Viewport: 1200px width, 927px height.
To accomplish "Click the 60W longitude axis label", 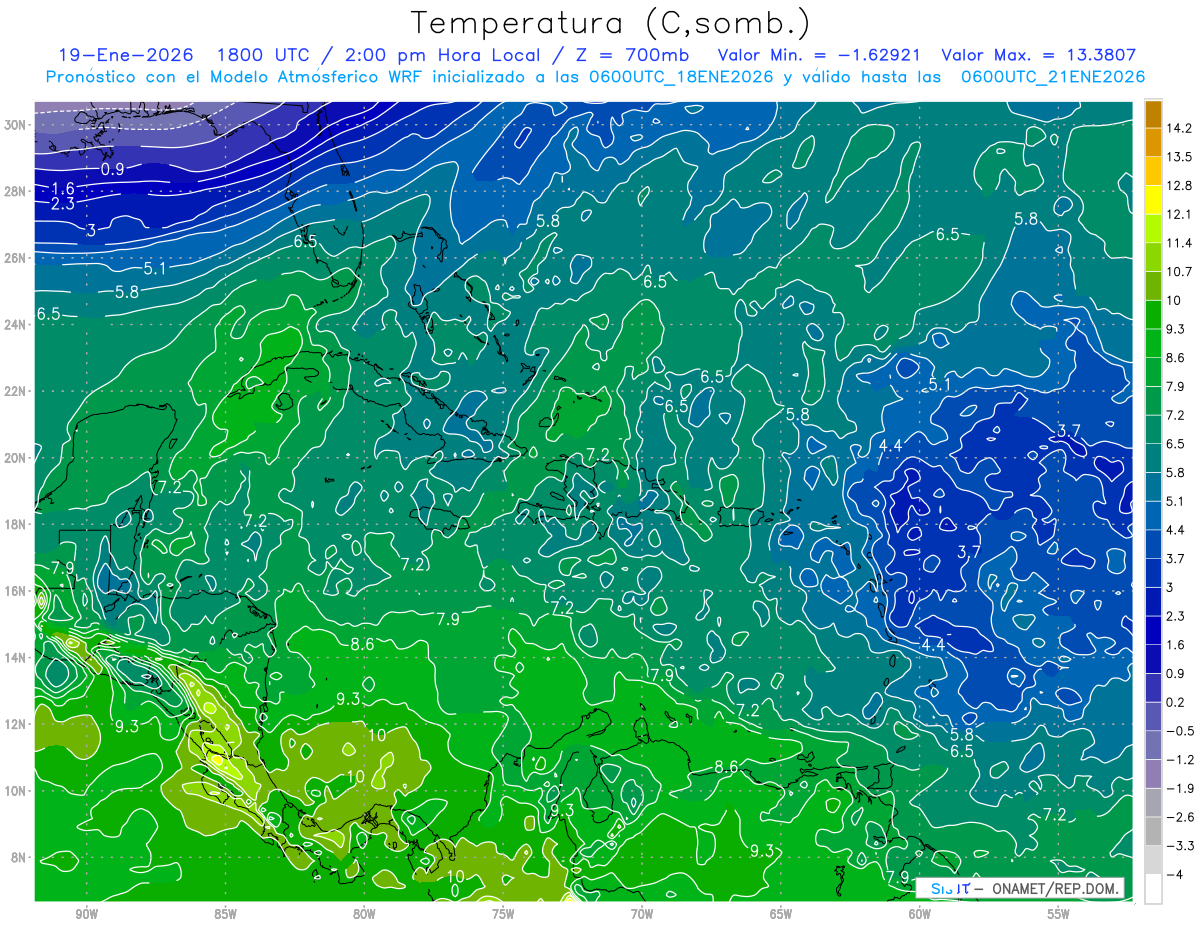I will click(920, 914).
